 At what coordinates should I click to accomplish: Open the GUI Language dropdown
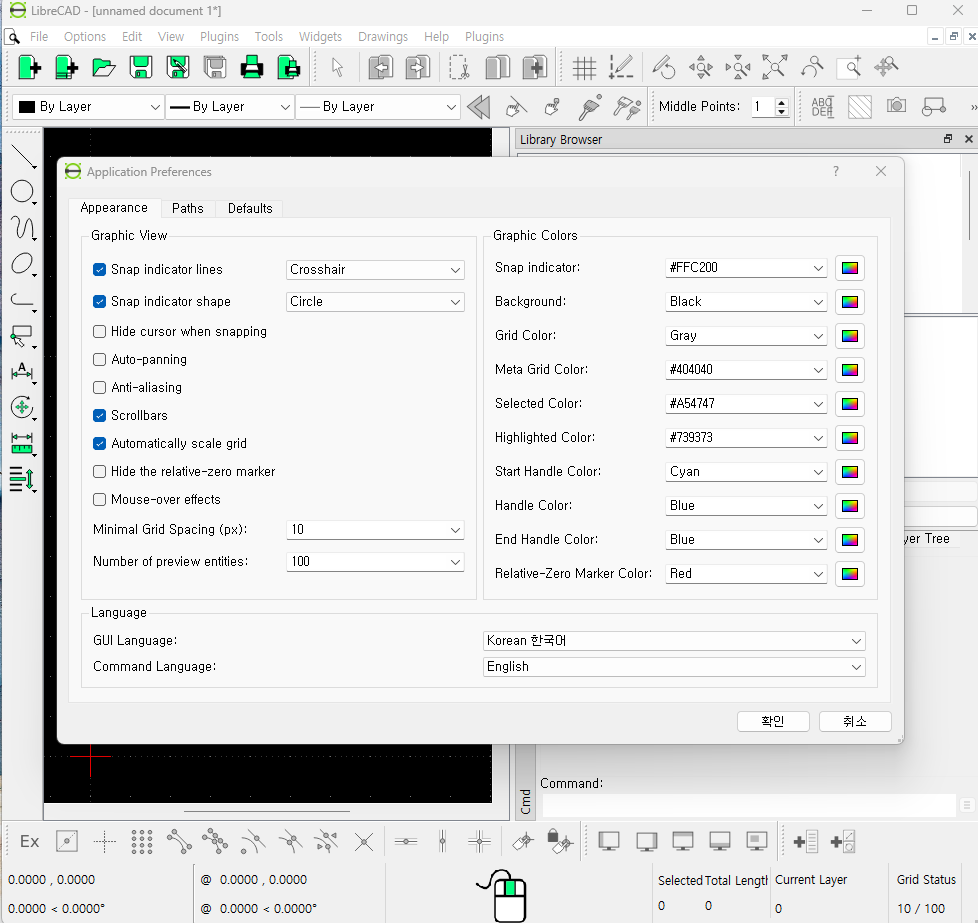tap(674, 641)
